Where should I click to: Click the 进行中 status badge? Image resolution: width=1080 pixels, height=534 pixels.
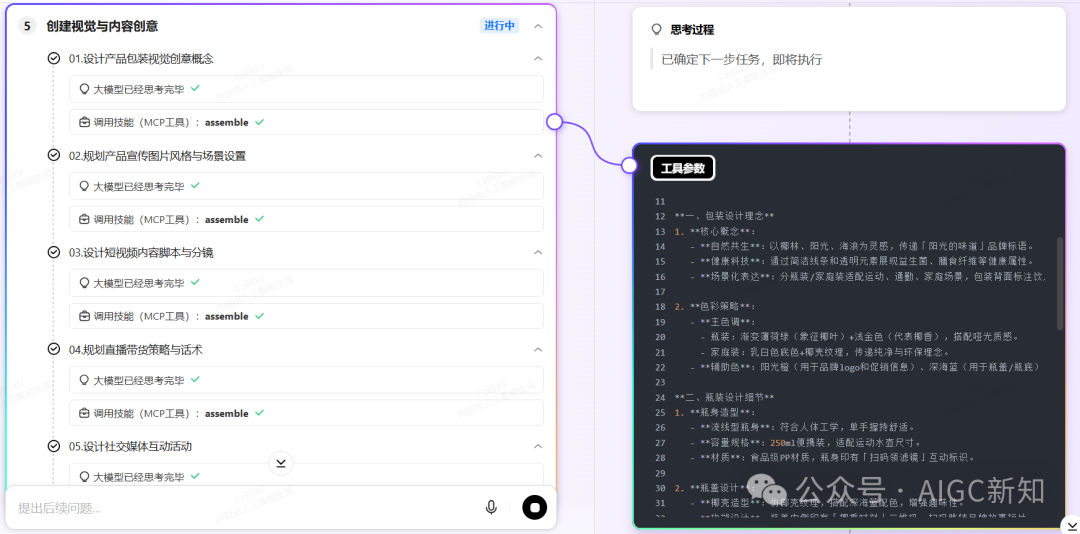[499, 26]
